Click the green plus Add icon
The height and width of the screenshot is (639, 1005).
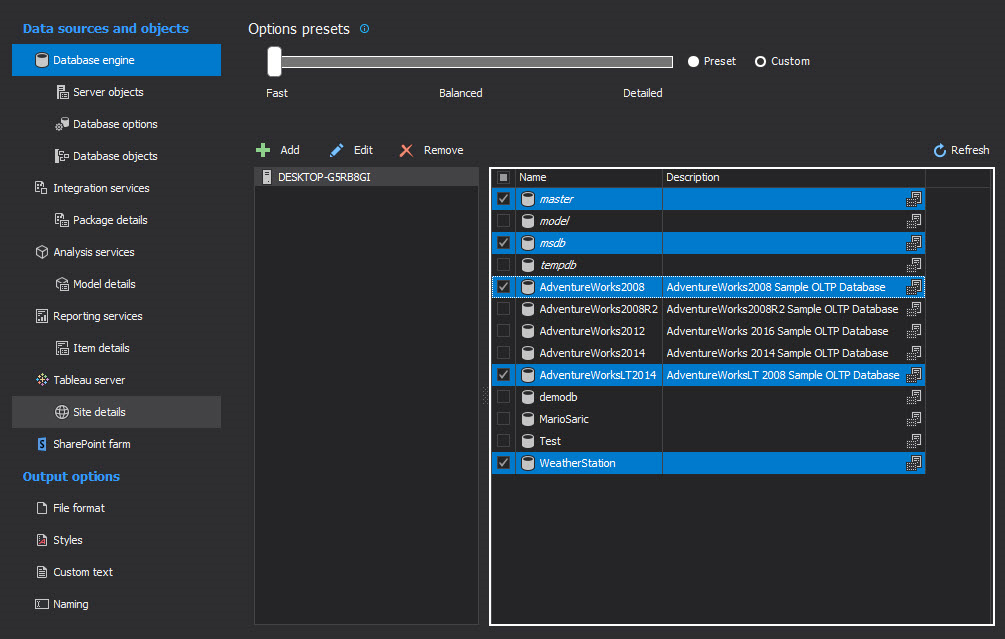[x=263, y=150]
